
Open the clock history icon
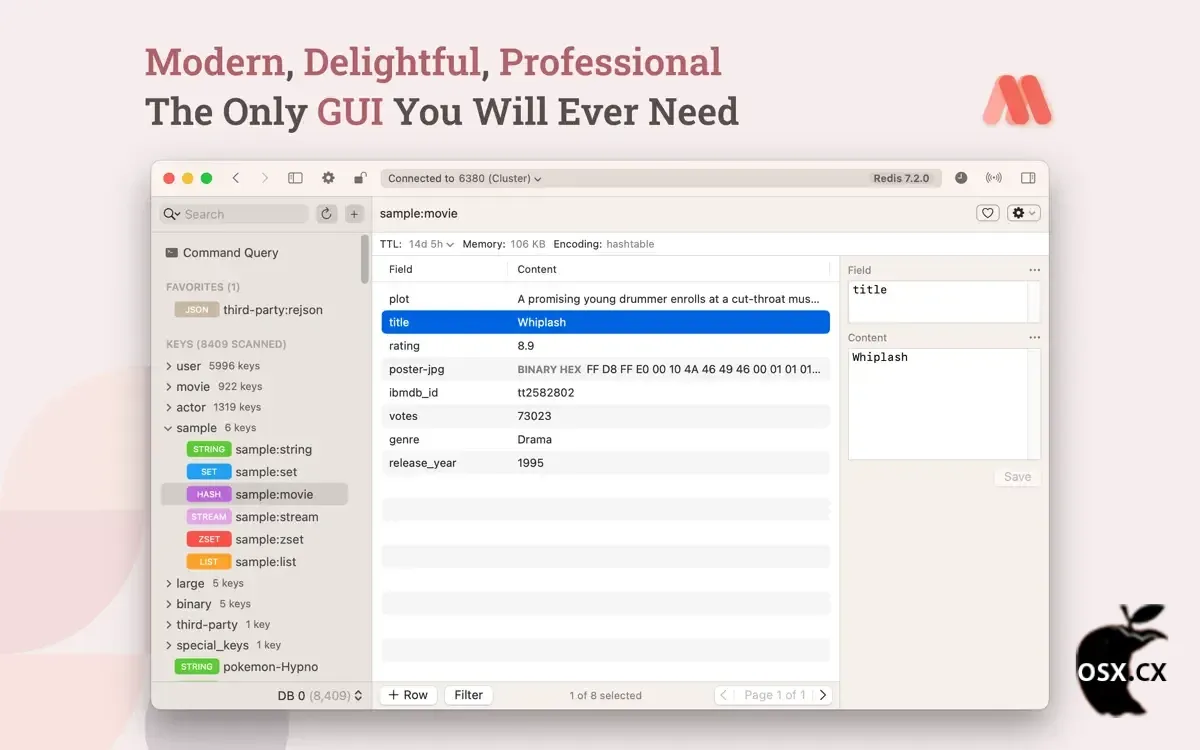[961, 178]
